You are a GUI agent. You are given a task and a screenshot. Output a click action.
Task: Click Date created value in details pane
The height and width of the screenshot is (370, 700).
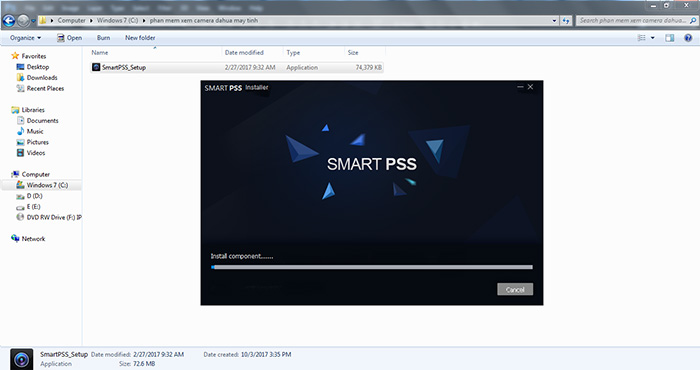pos(266,354)
